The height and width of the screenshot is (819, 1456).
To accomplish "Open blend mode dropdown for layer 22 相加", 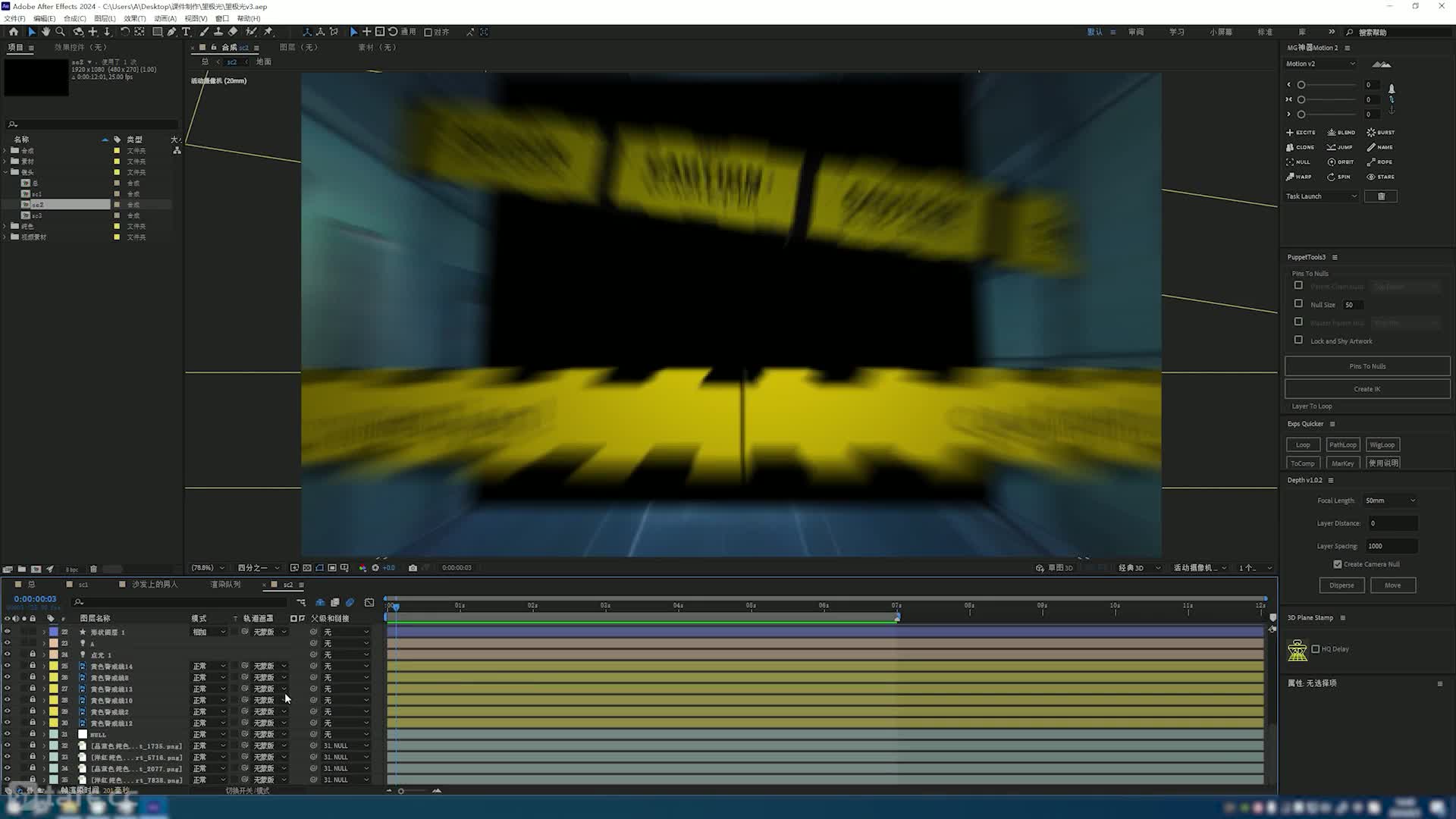I will 209,632.
